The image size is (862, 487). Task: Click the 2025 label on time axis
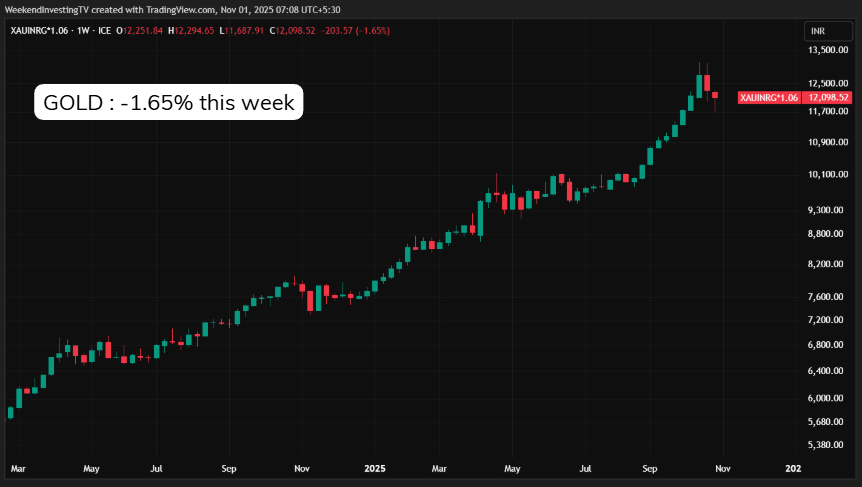[x=375, y=467]
